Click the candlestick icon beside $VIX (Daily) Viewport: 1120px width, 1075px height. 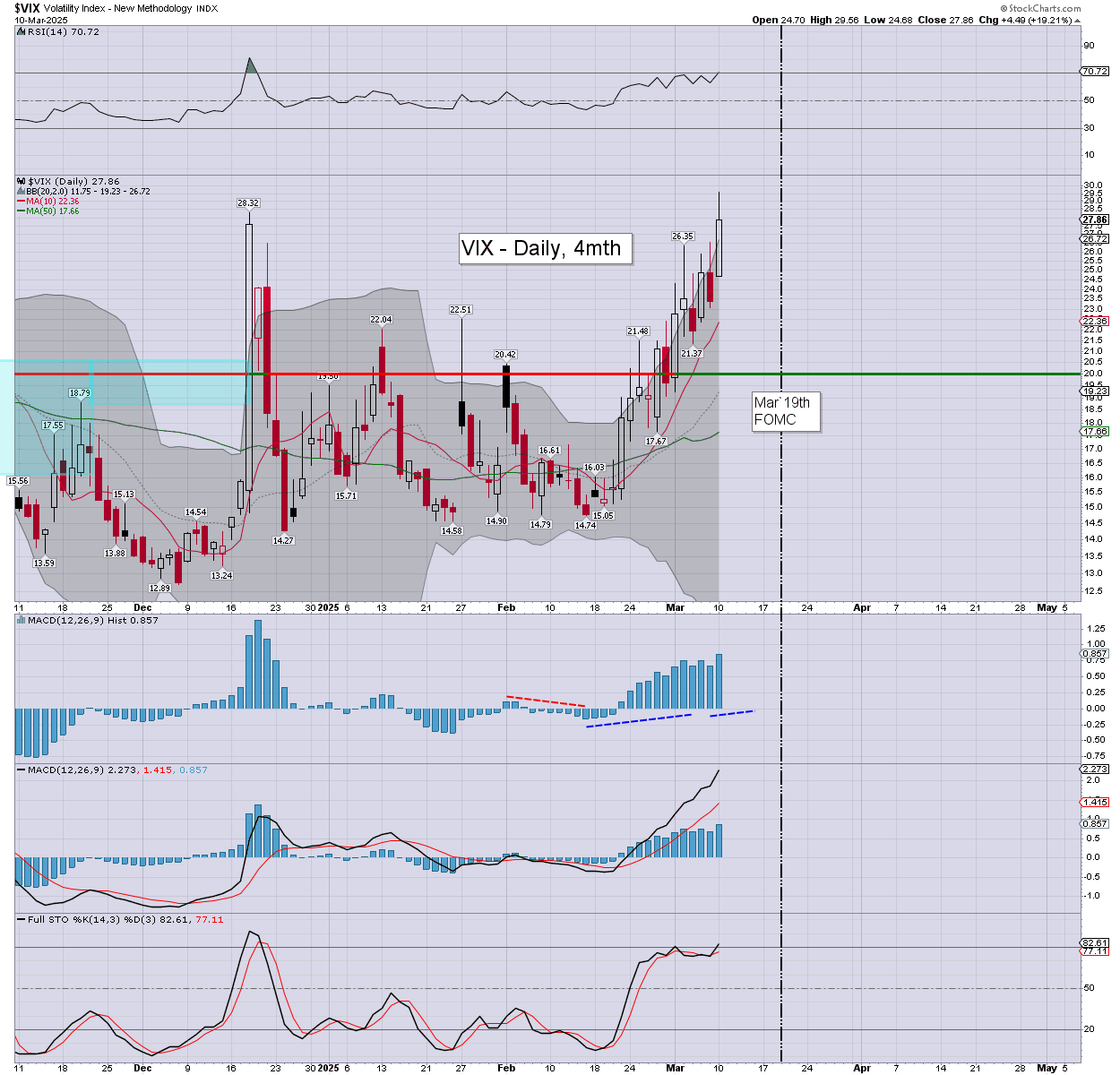pyautogui.click(x=22, y=181)
